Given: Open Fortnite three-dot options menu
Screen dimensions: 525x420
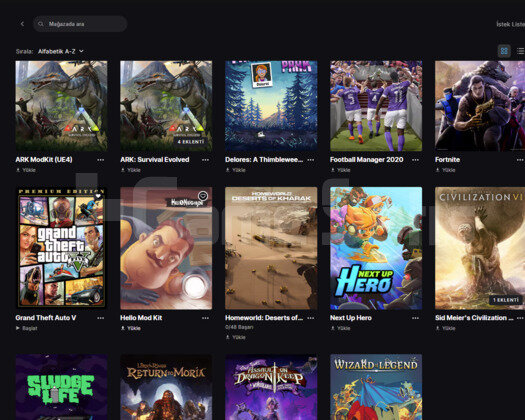Looking at the screenshot, I should click(520, 160).
